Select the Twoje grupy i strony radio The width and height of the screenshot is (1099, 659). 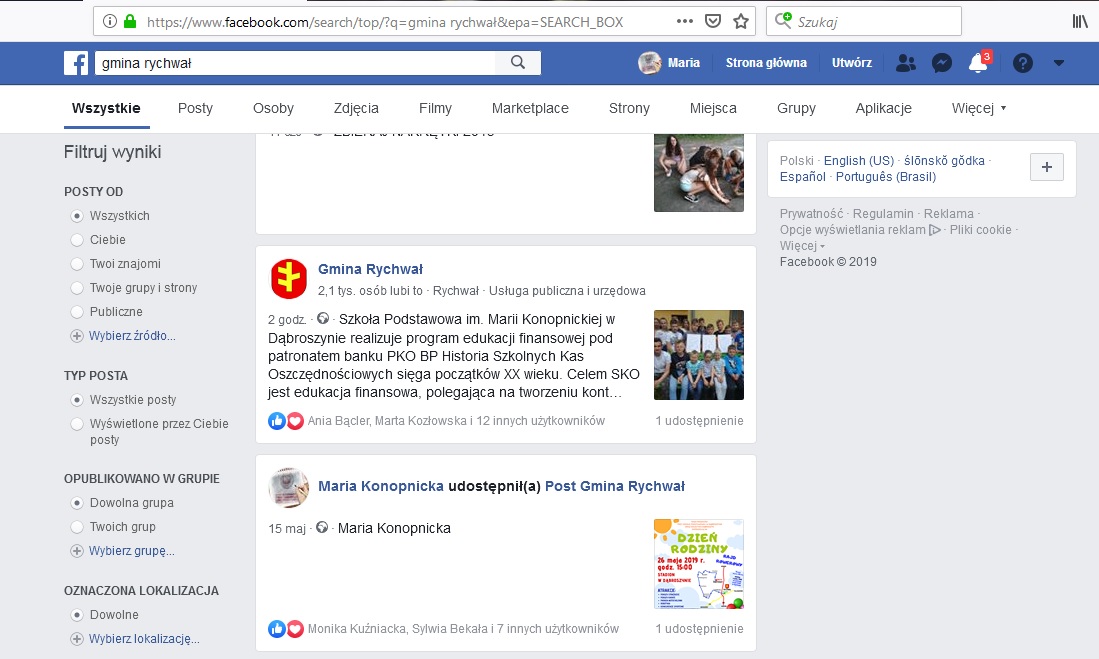coord(77,288)
